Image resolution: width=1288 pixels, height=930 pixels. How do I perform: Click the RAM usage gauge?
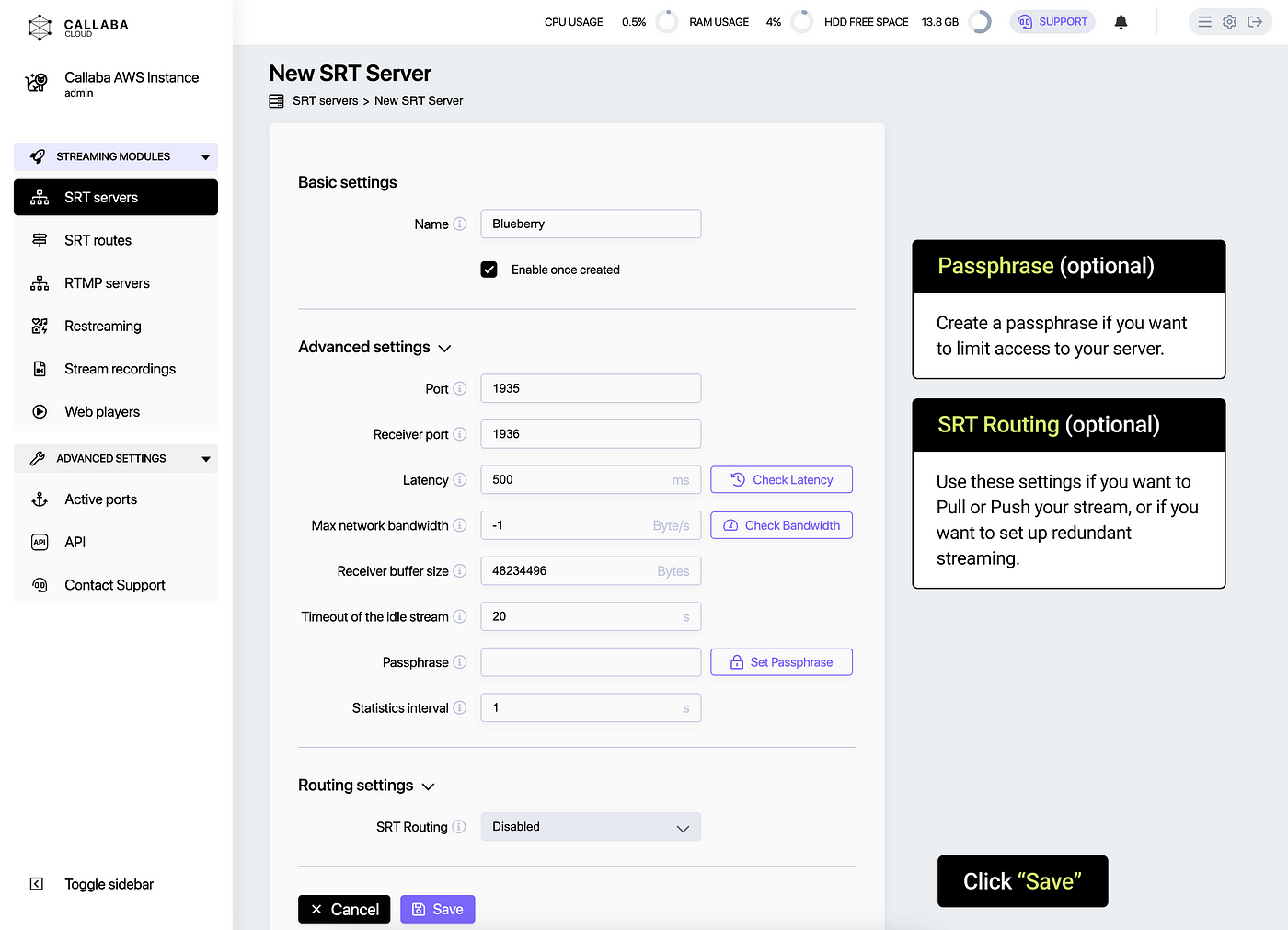802,22
